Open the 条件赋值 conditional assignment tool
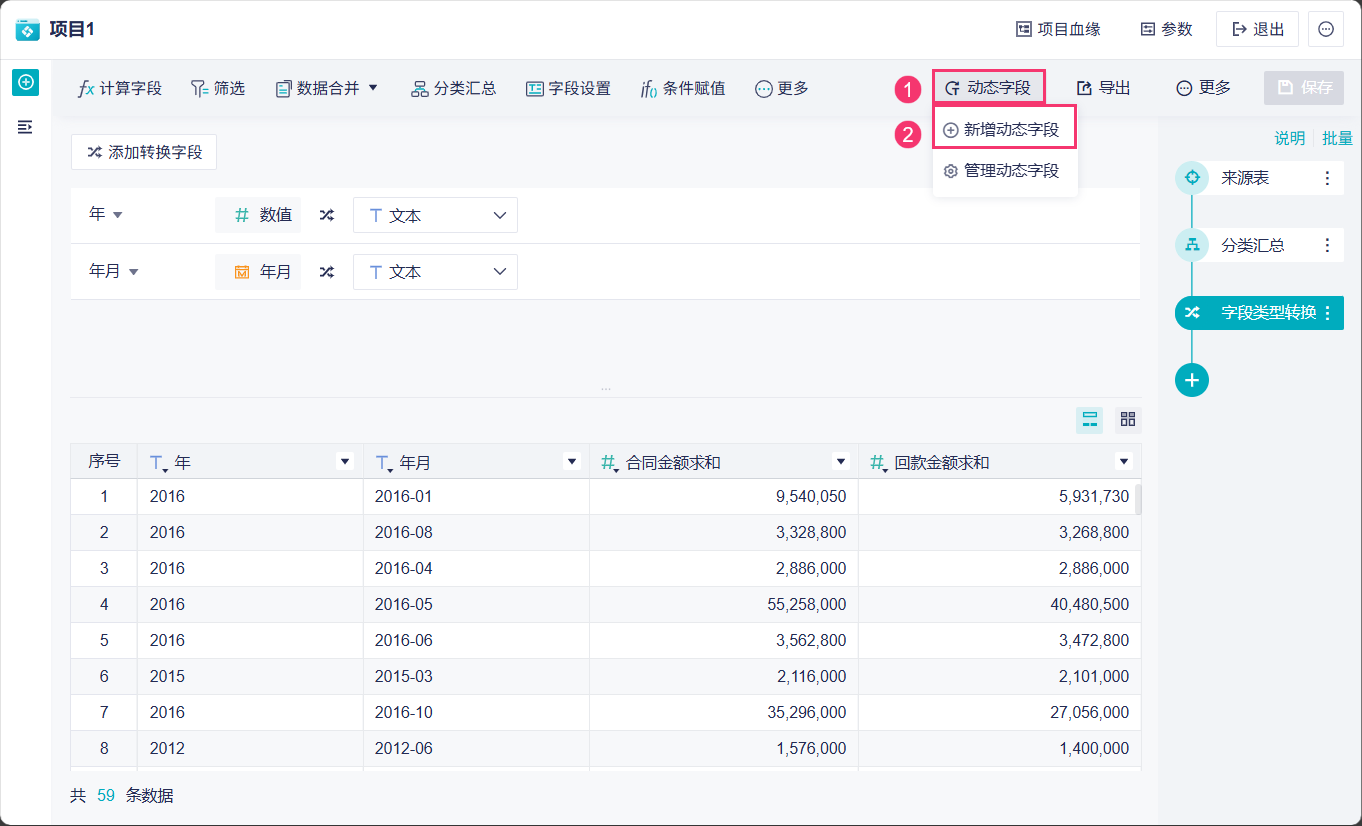This screenshot has width=1362, height=826. click(683, 88)
